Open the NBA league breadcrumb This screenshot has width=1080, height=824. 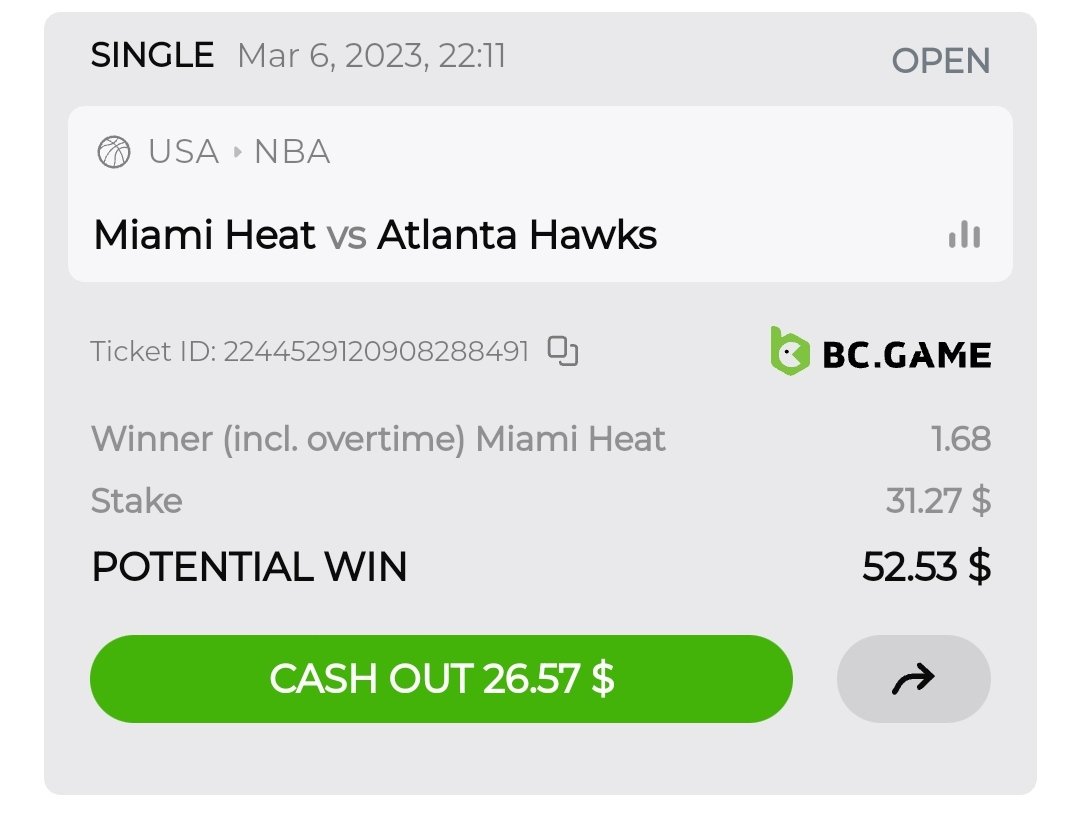[292, 153]
